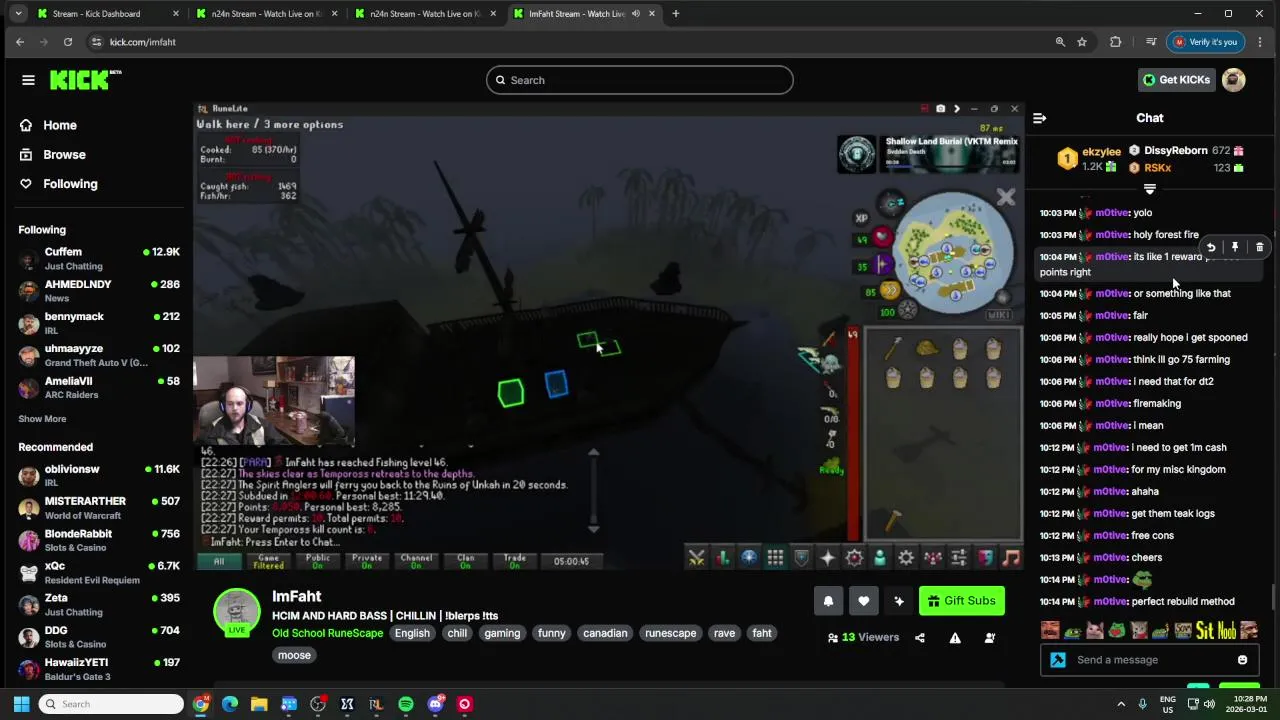1280x720 pixels.
Task: Open ekzylee leaderboard profile
Action: click(1101, 152)
